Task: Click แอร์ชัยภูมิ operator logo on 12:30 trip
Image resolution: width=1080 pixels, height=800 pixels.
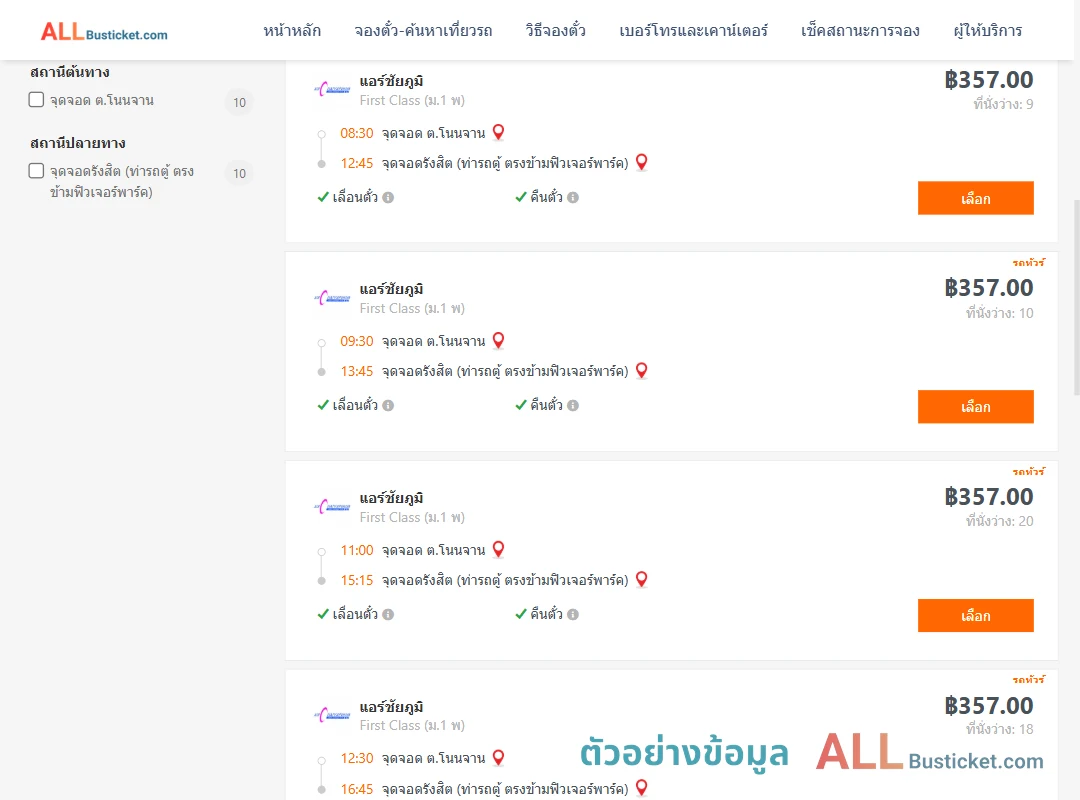Action: click(332, 715)
